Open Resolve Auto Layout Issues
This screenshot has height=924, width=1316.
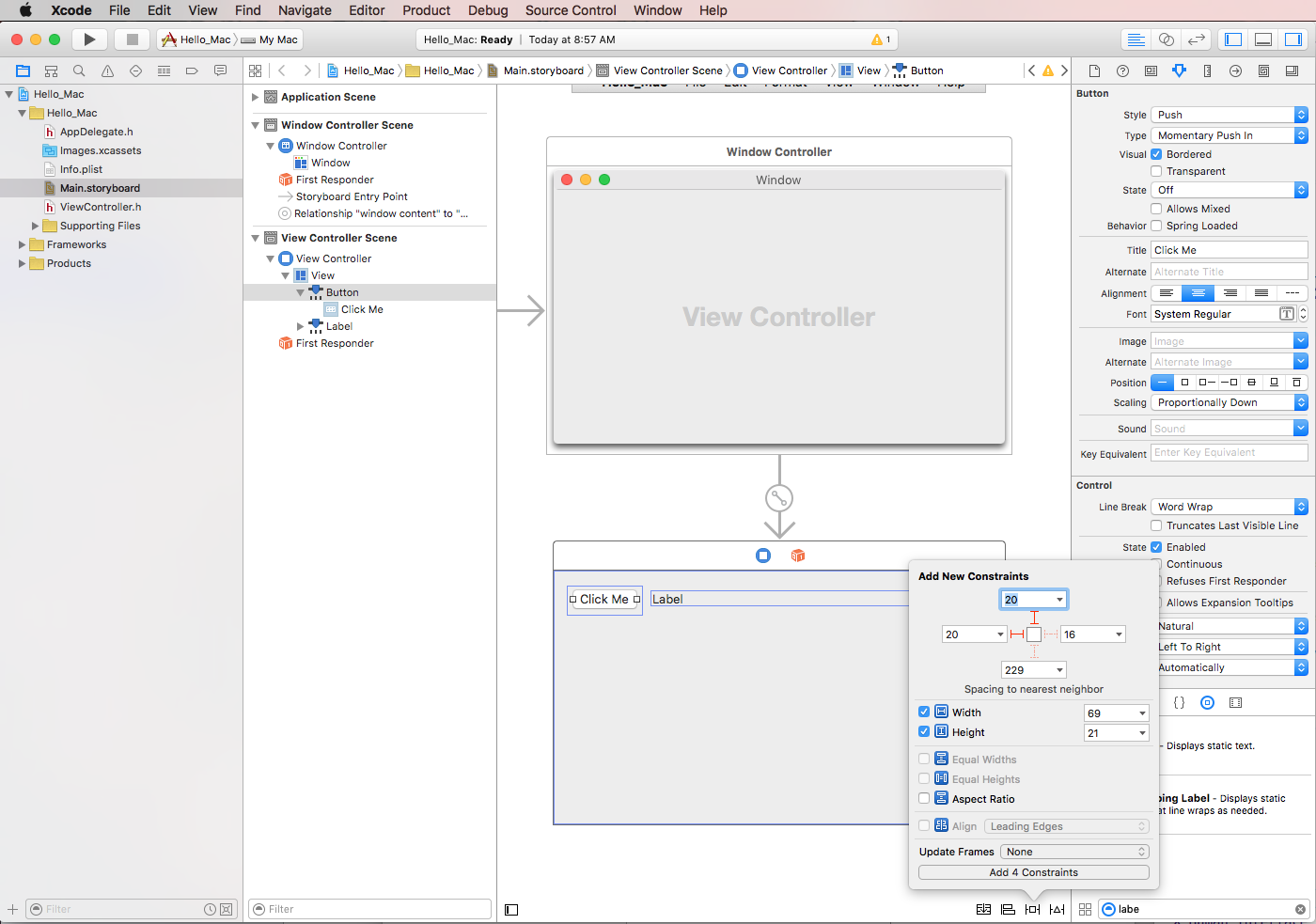(x=1057, y=909)
